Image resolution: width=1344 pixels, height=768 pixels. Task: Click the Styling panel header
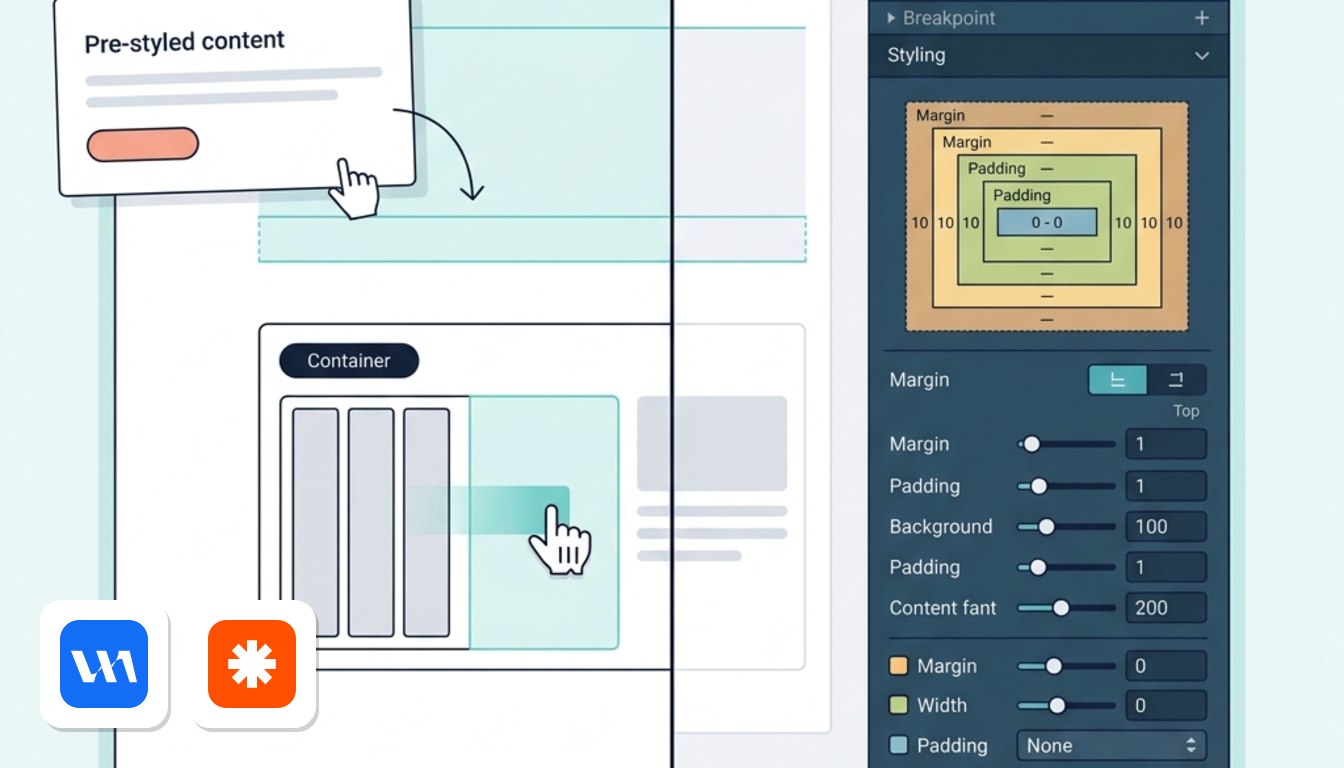click(1048, 56)
